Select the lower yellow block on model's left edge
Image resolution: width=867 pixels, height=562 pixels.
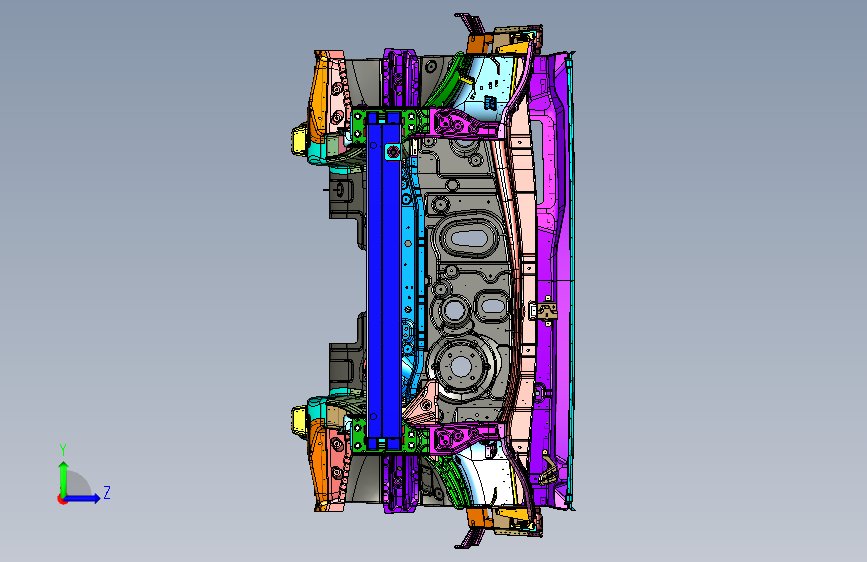pyautogui.click(x=299, y=420)
